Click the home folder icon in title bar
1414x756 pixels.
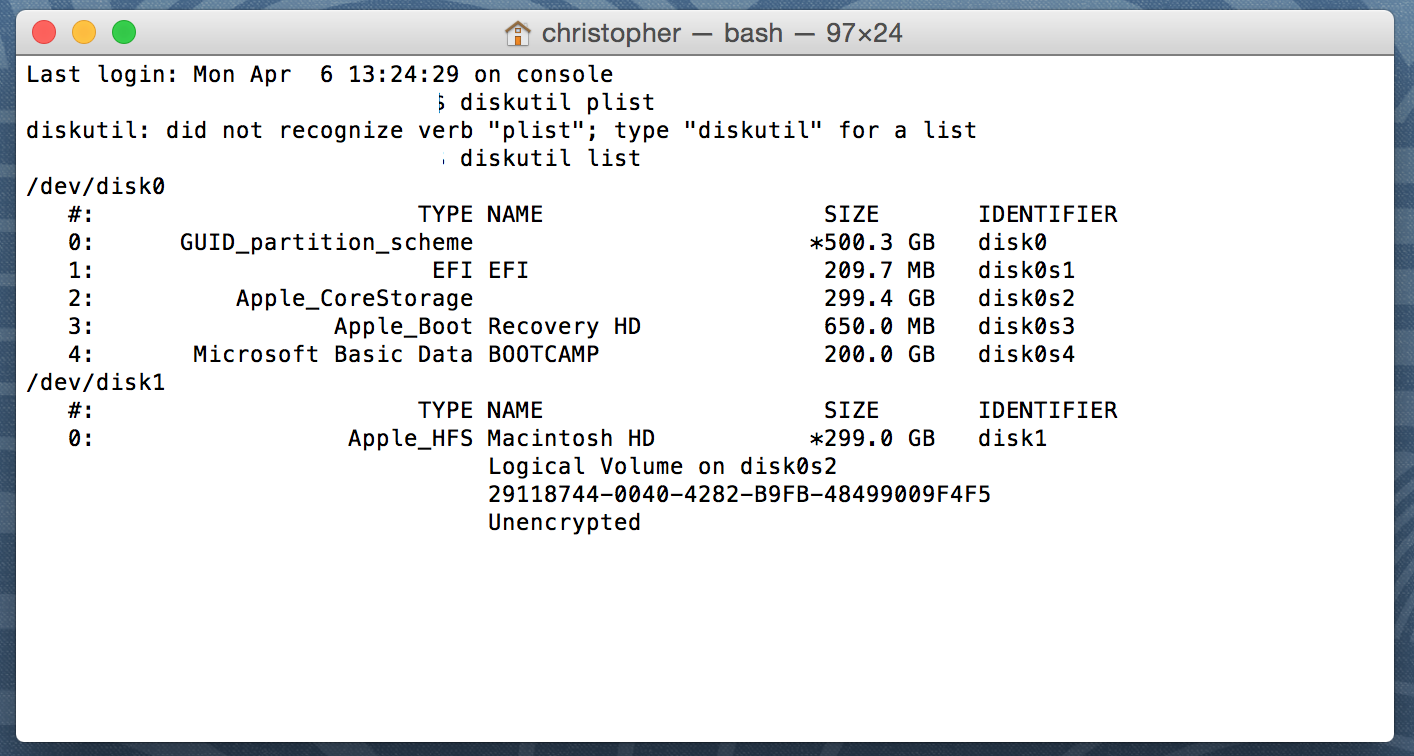[517, 33]
